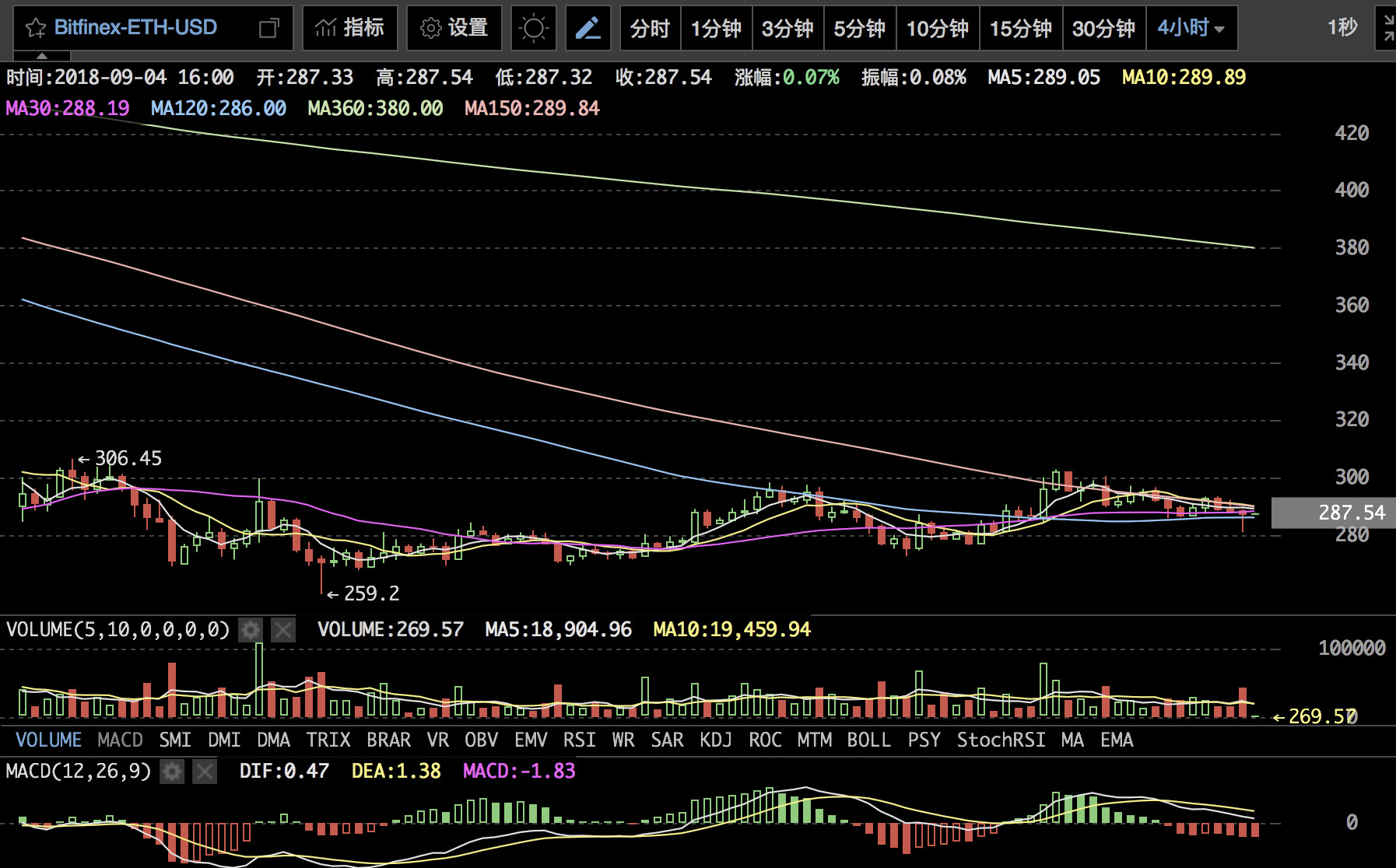Click the DEA:1.38 readout
This screenshot has width=1396, height=868.
coord(396,772)
